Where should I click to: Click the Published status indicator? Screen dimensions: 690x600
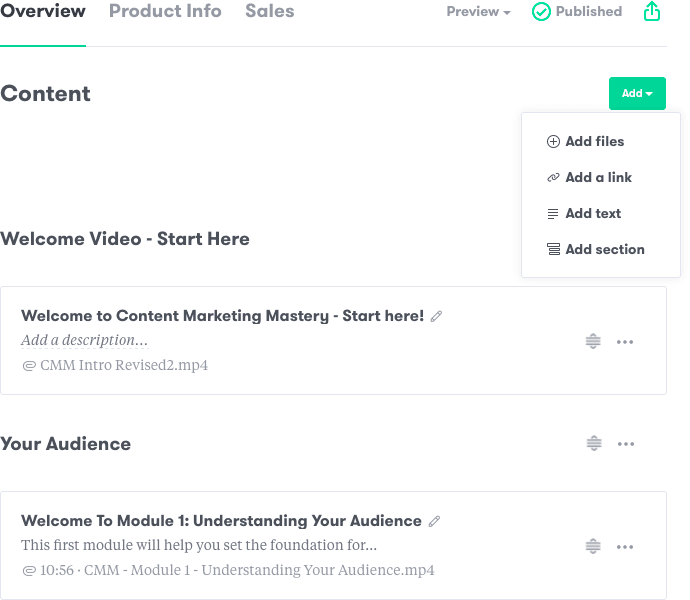click(577, 11)
